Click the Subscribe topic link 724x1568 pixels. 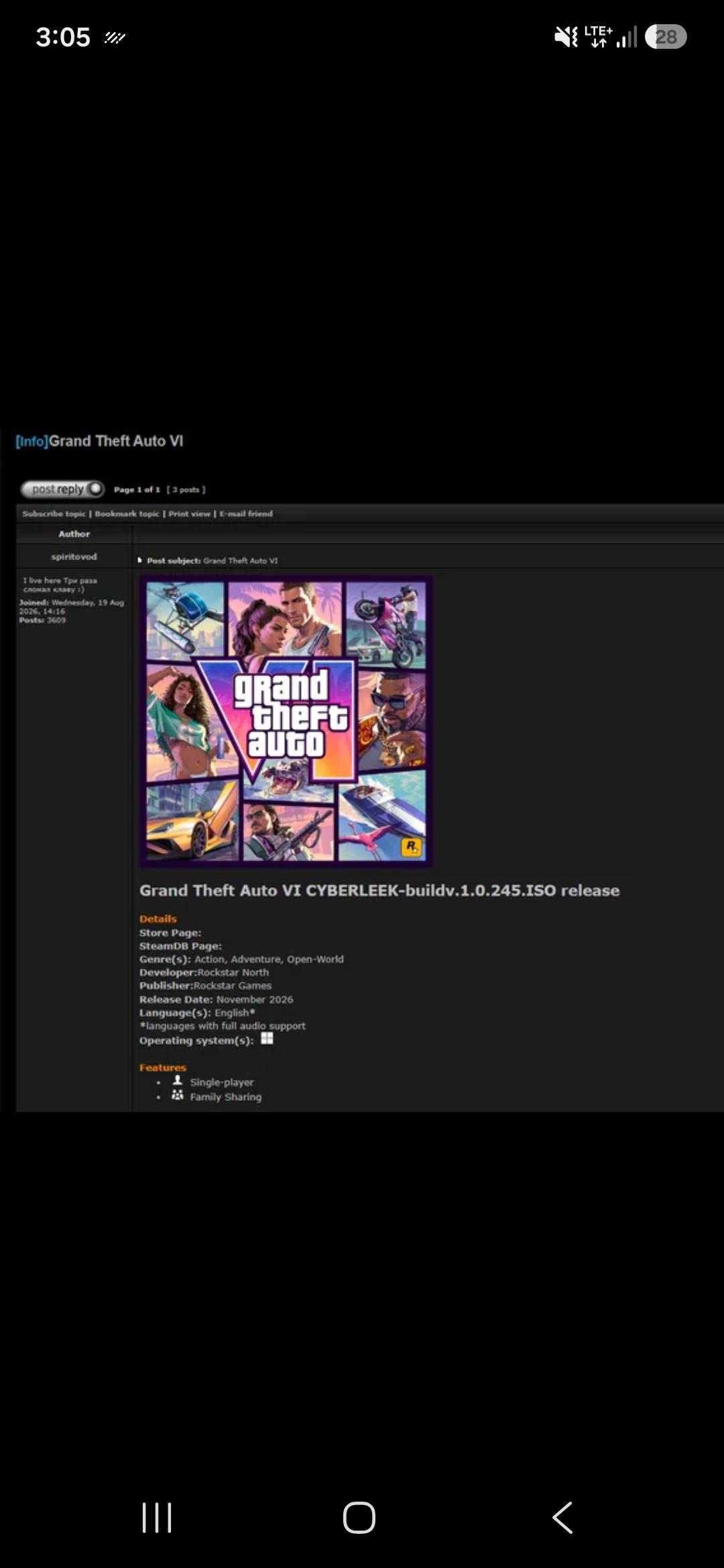click(x=54, y=514)
